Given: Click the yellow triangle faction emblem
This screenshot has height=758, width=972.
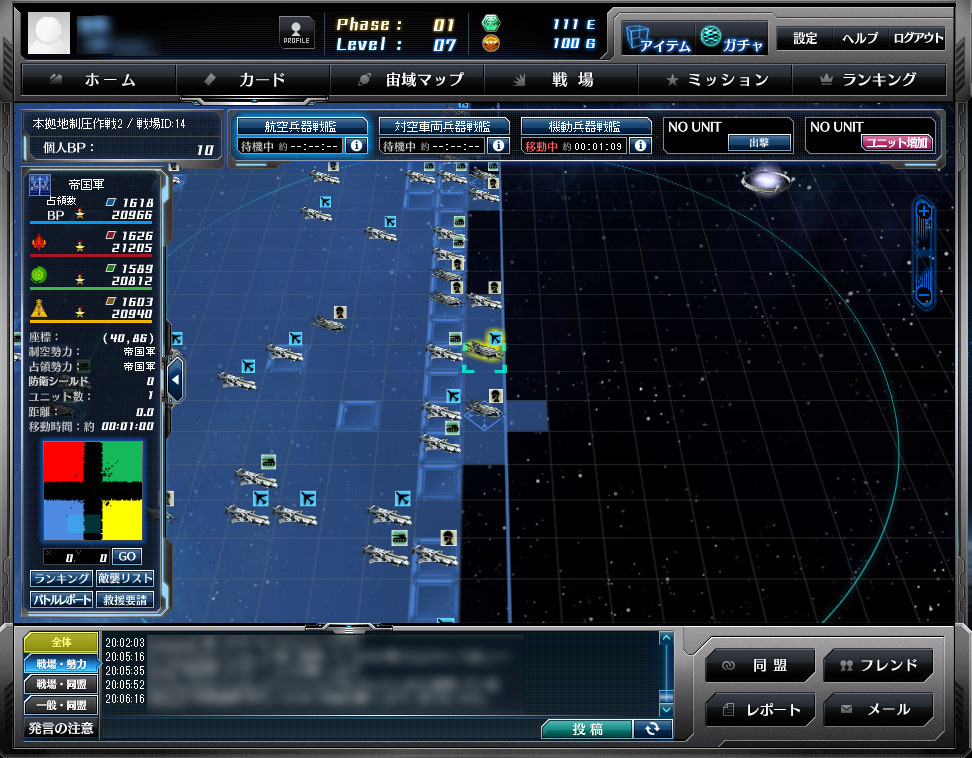Looking at the screenshot, I should tap(38, 308).
